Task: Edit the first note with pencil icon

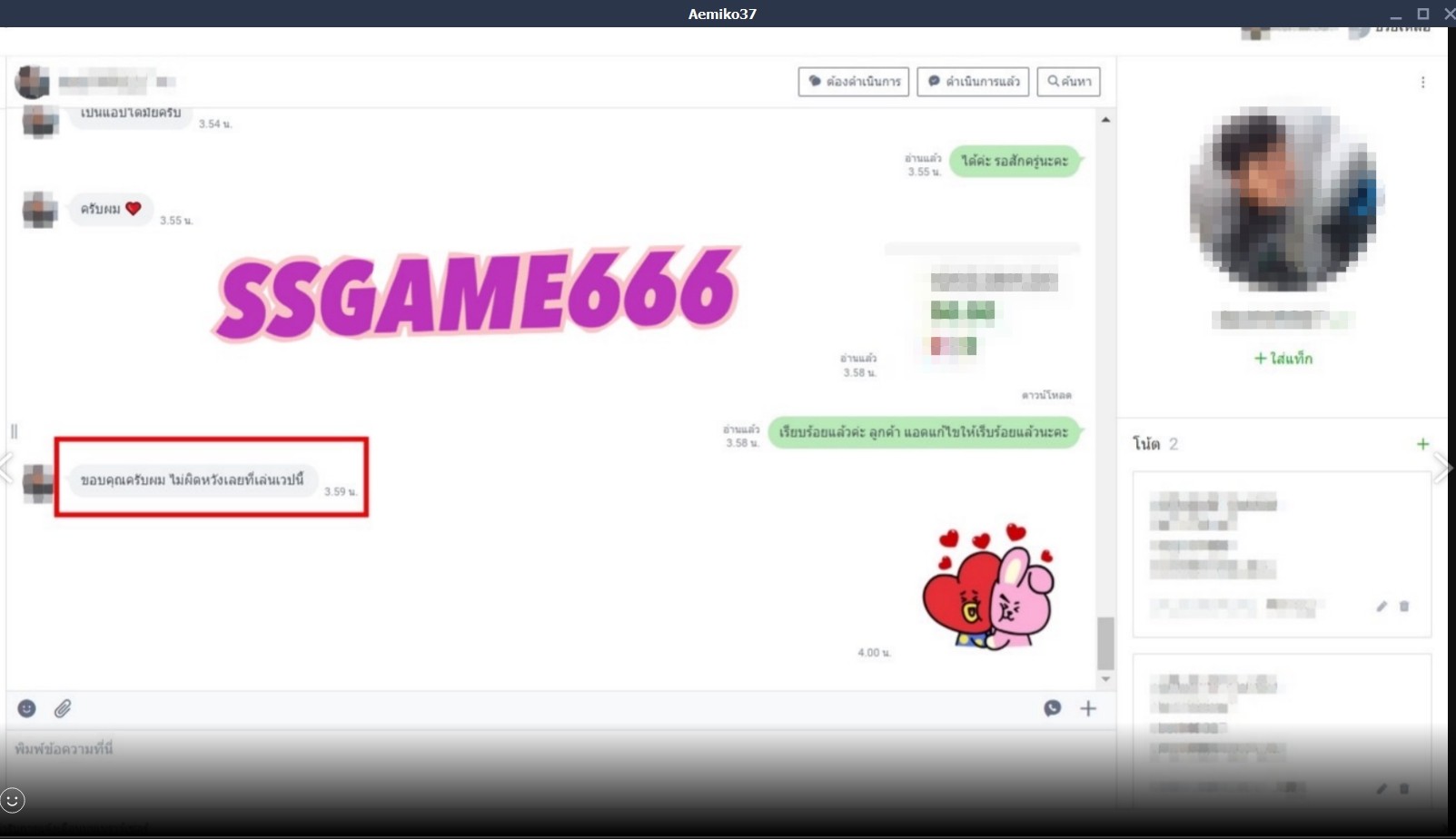Action: point(1382,606)
